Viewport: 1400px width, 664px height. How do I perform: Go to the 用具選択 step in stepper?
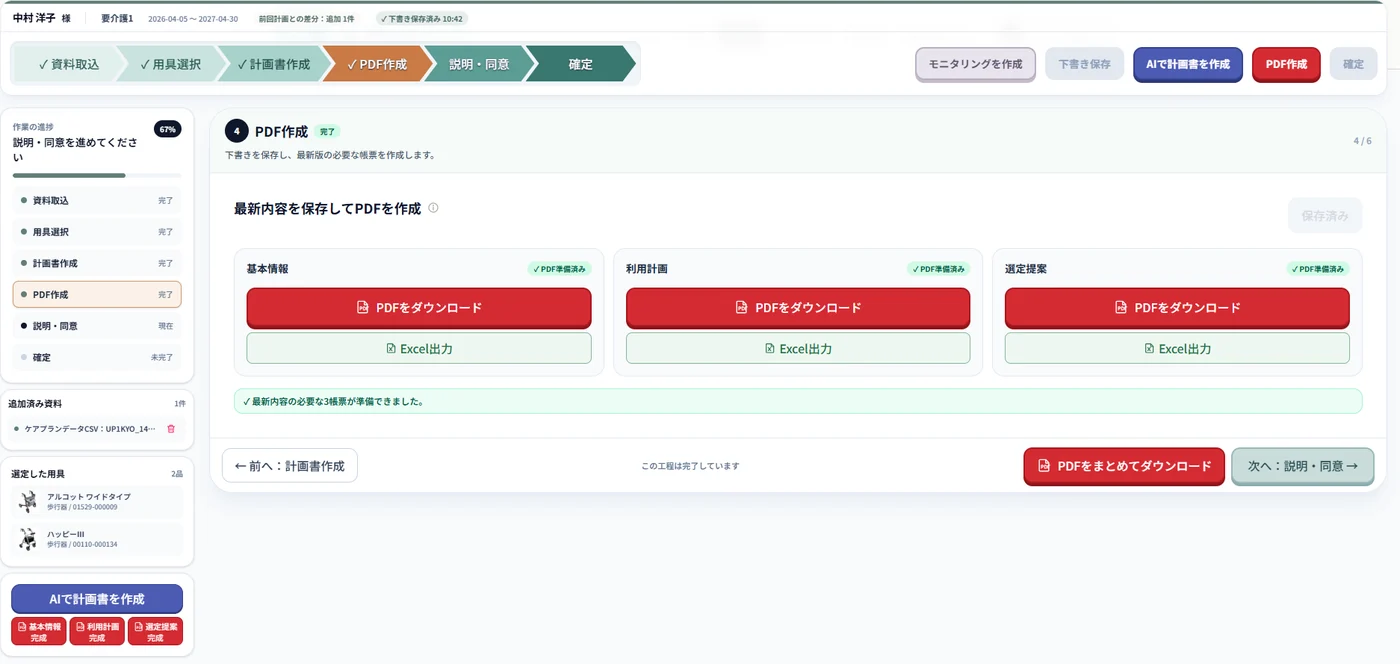(170, 64)
